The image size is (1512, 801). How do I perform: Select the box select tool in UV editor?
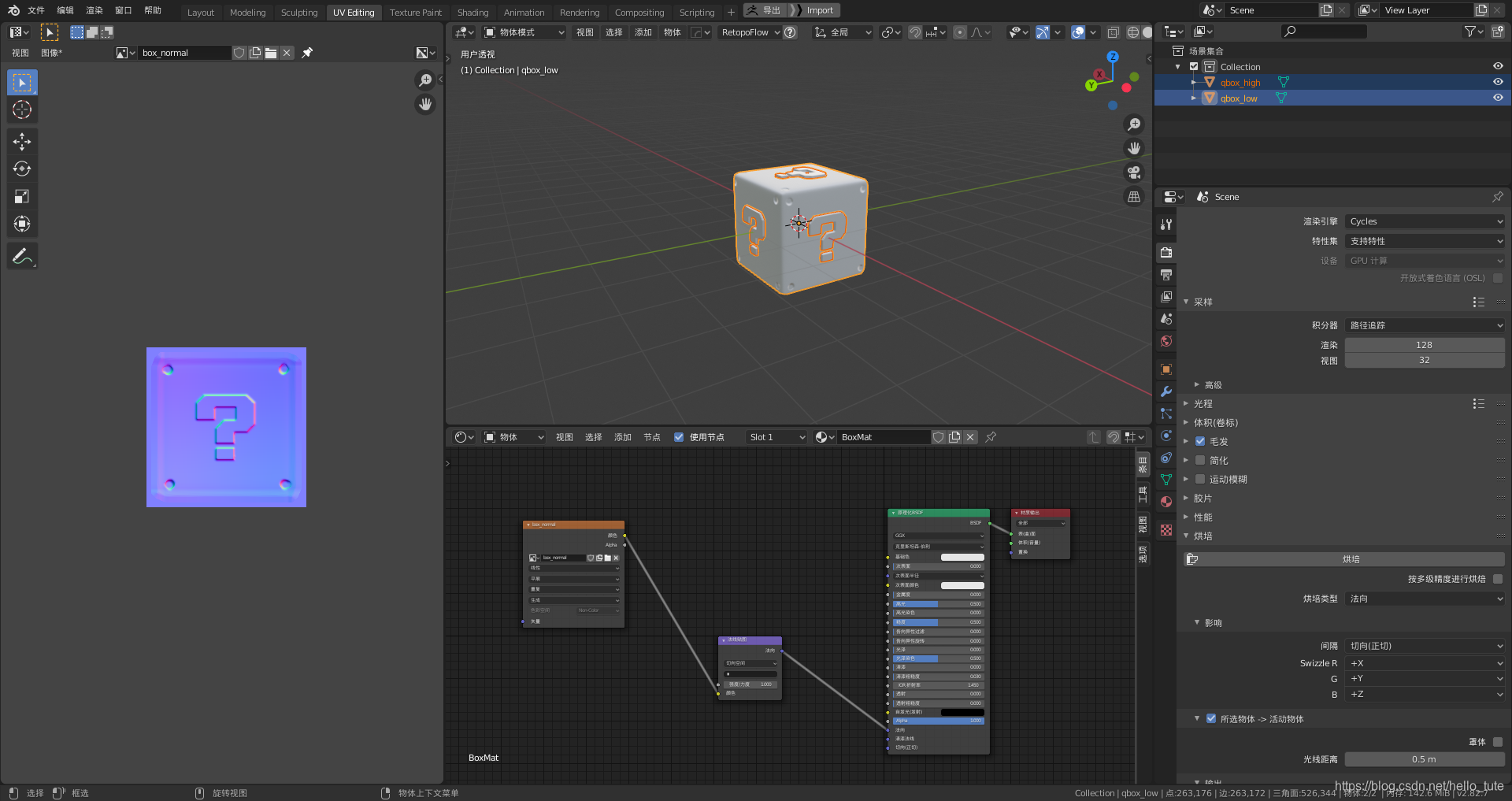coord(22,83)
